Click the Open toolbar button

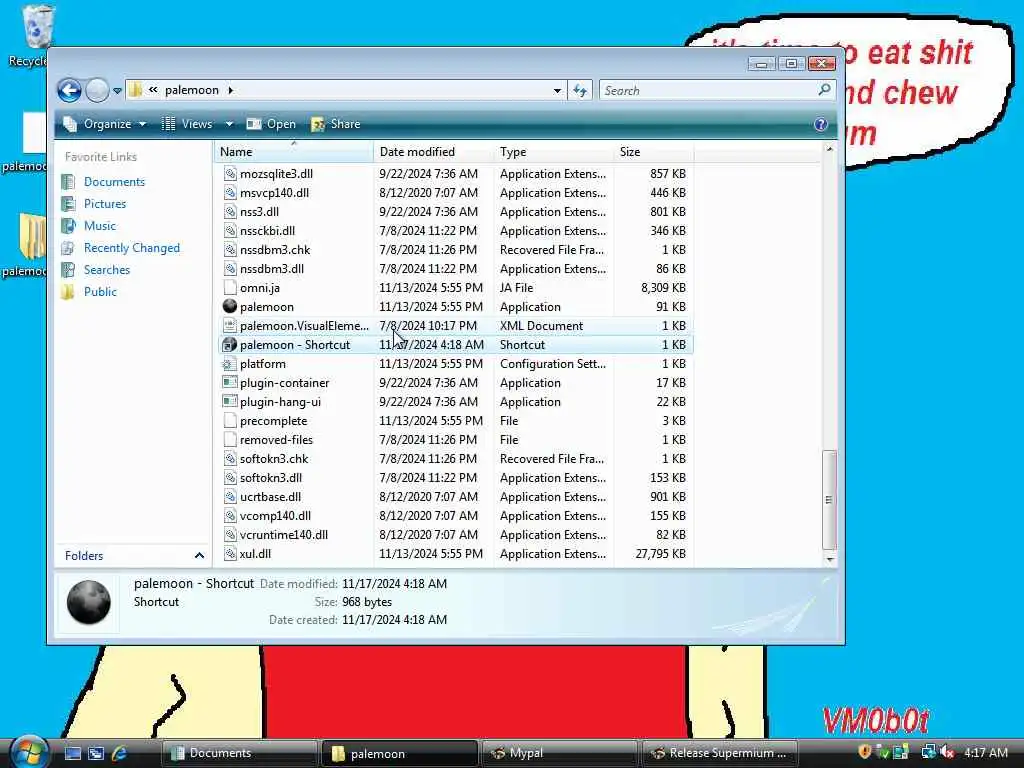click(x=271, y=124)
